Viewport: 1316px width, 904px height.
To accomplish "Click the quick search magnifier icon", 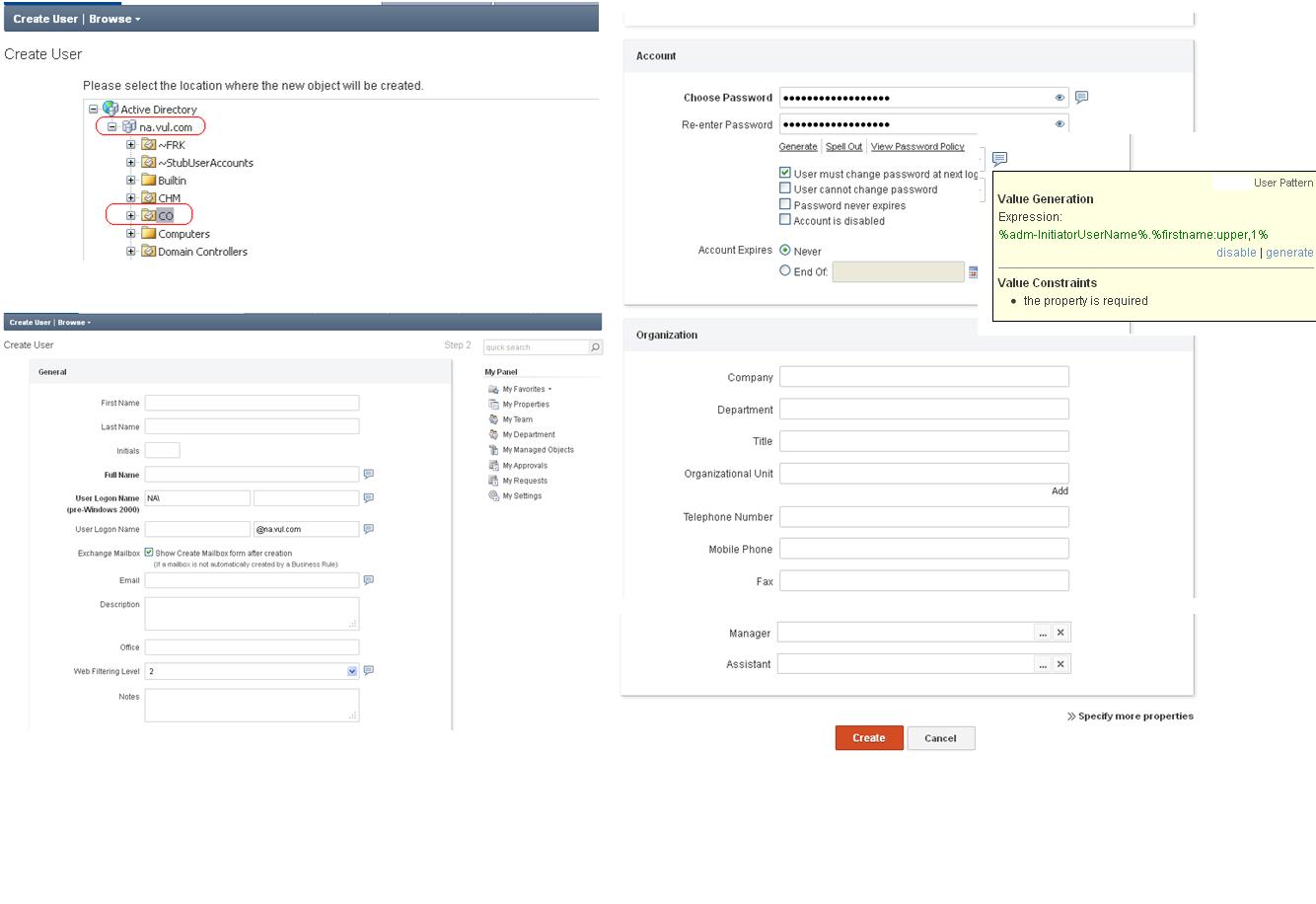I will (x=595, y=347).
